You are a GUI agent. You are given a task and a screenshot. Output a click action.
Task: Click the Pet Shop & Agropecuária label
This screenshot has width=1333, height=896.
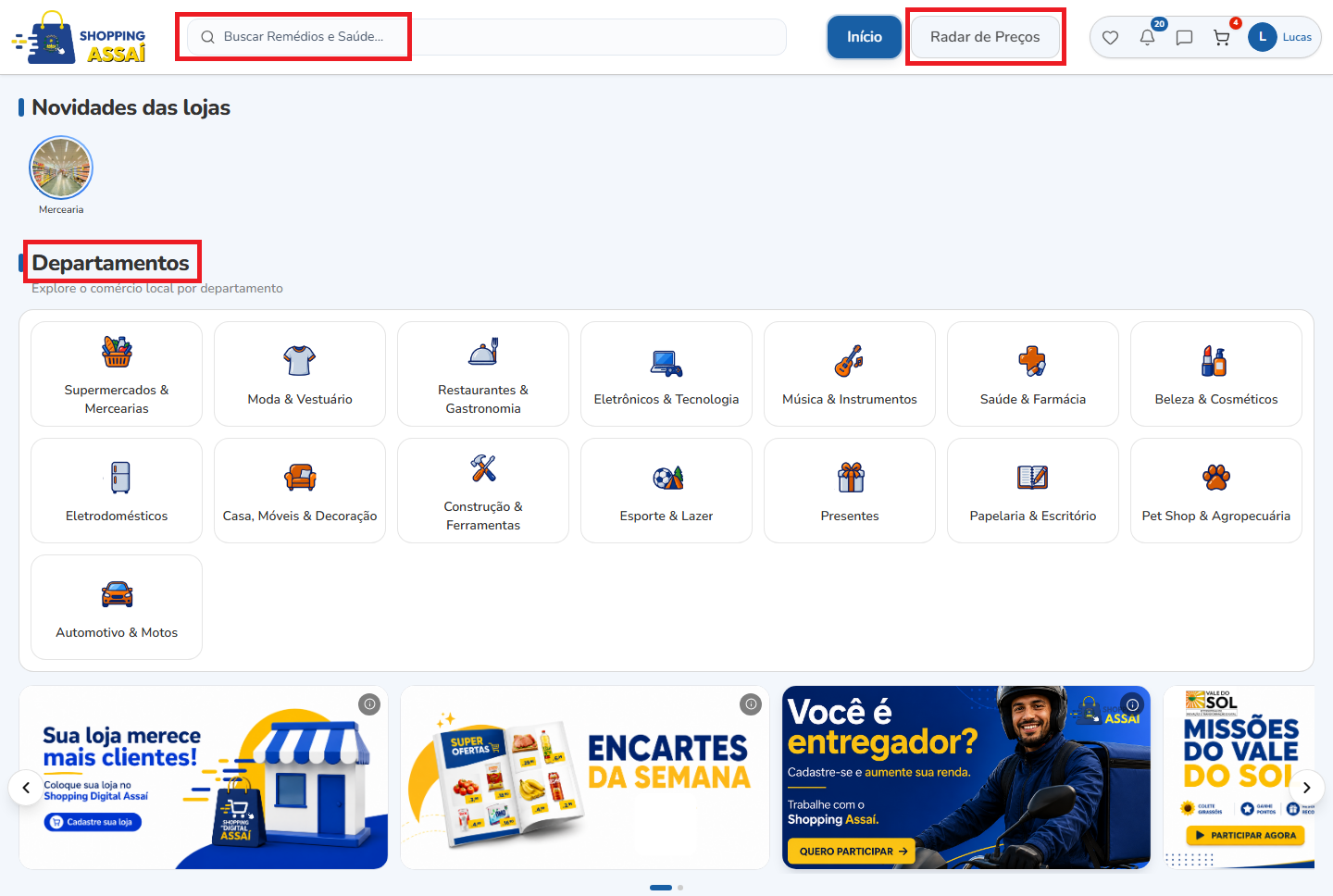point(1216,516)
